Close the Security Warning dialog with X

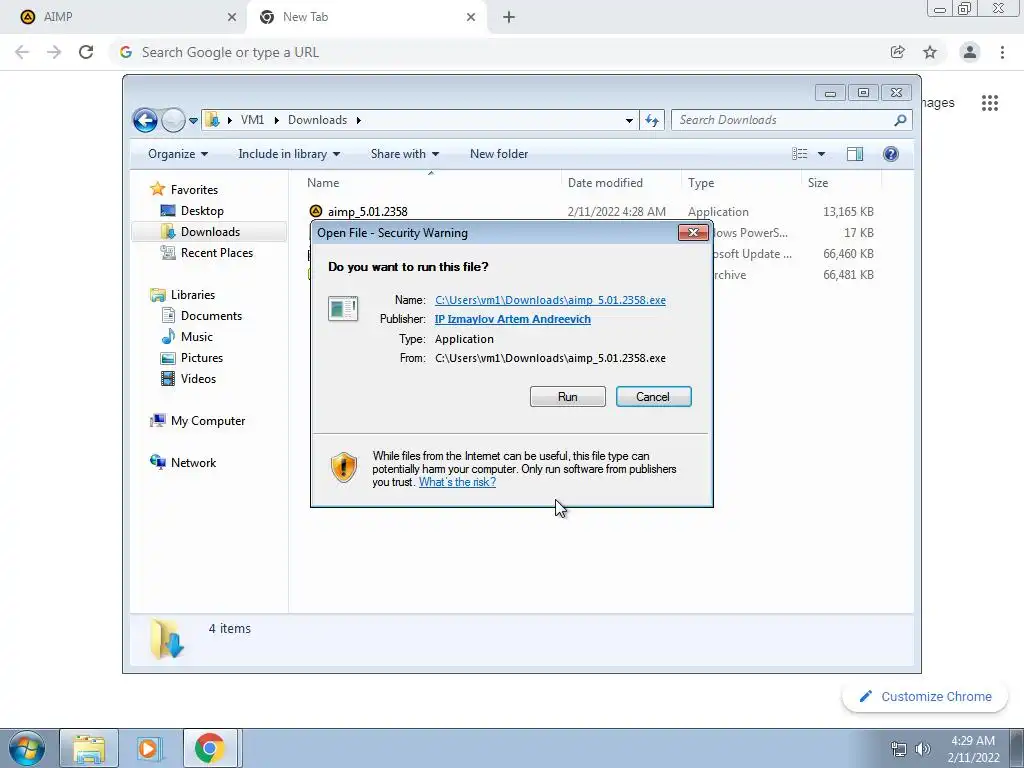(693, 232)
